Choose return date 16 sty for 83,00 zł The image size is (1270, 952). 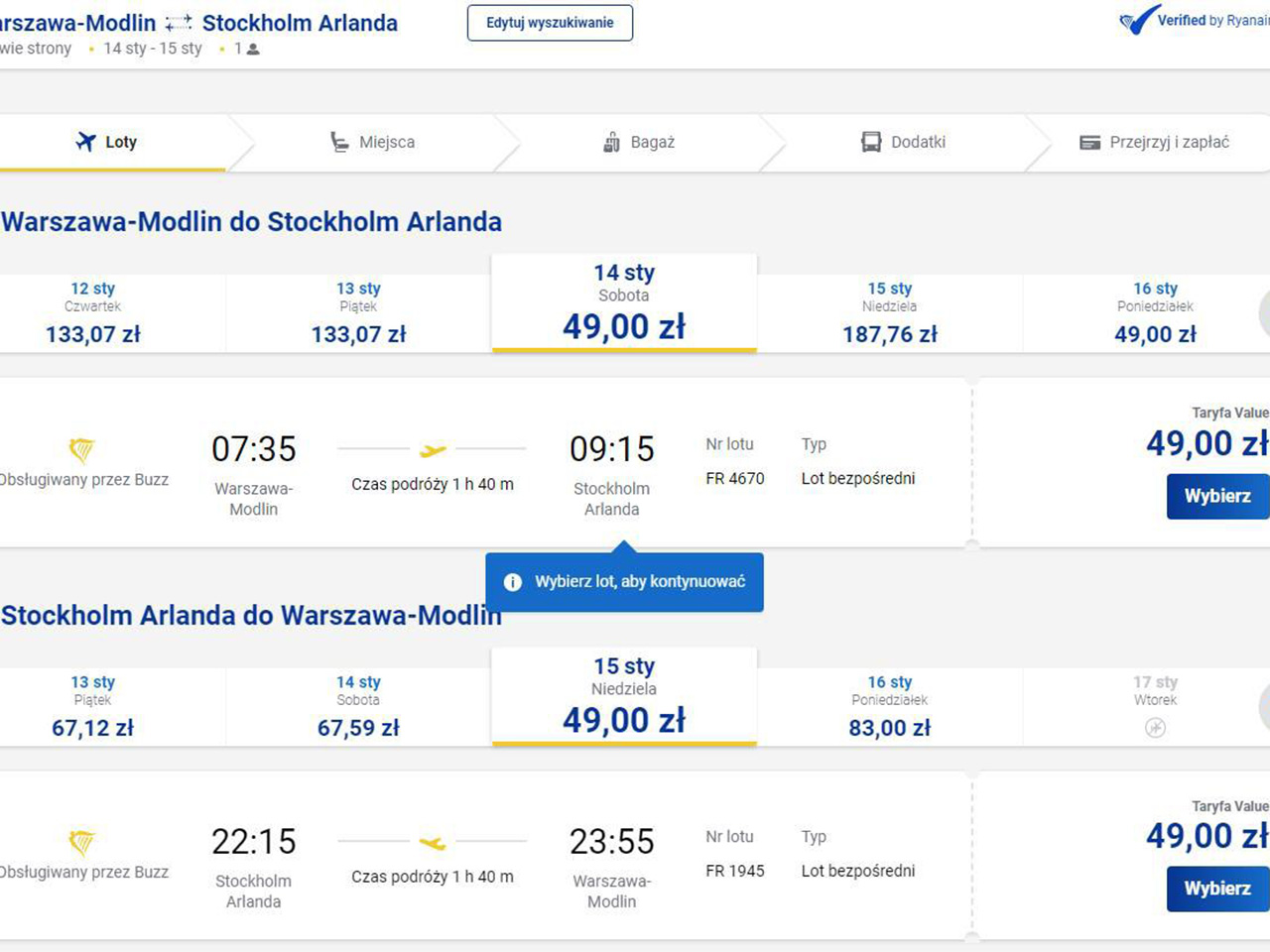point(889,706)
